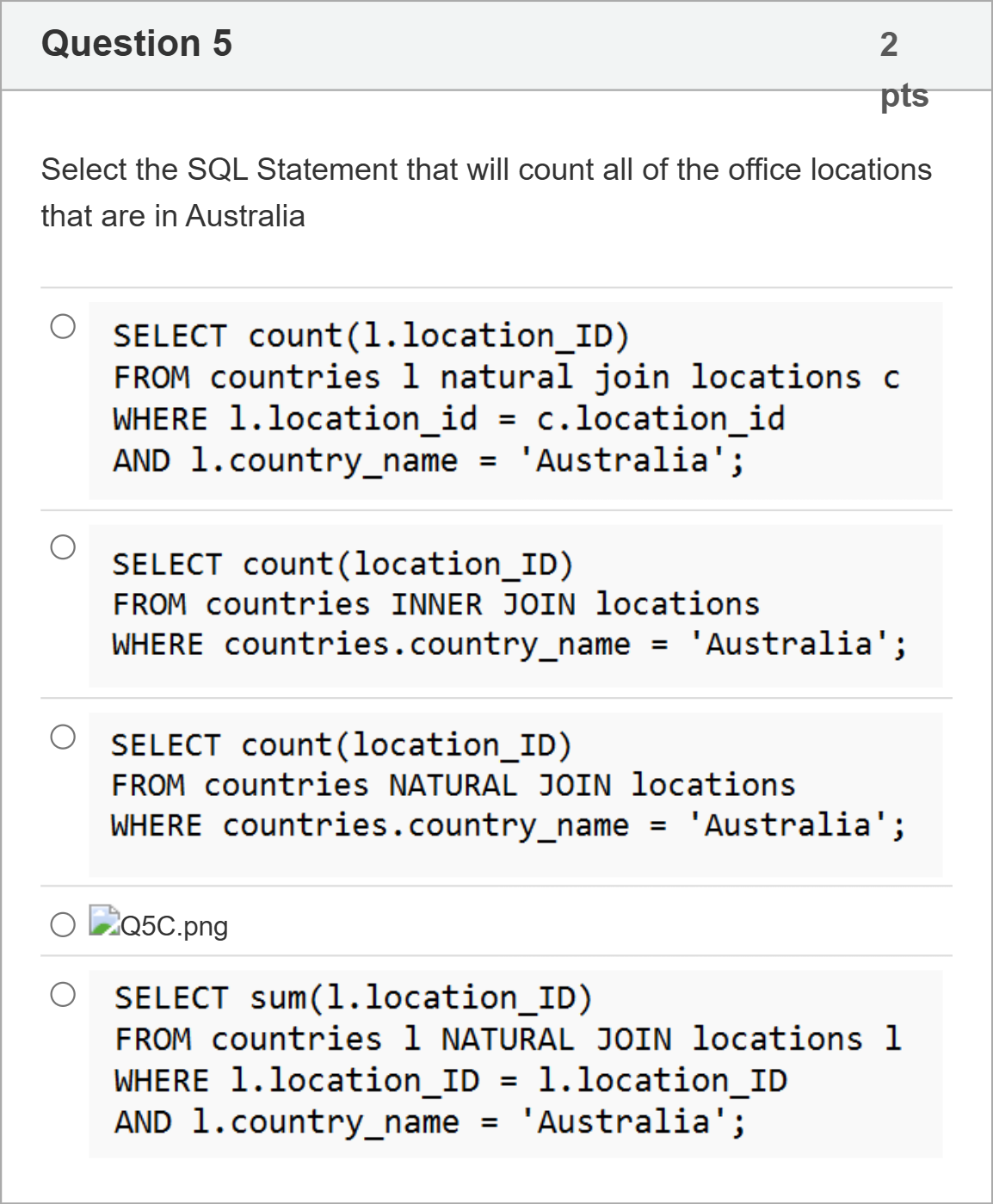993x1204 pixels.
Task: Click the question prompt about office locations
Action: tap(486, 192)
